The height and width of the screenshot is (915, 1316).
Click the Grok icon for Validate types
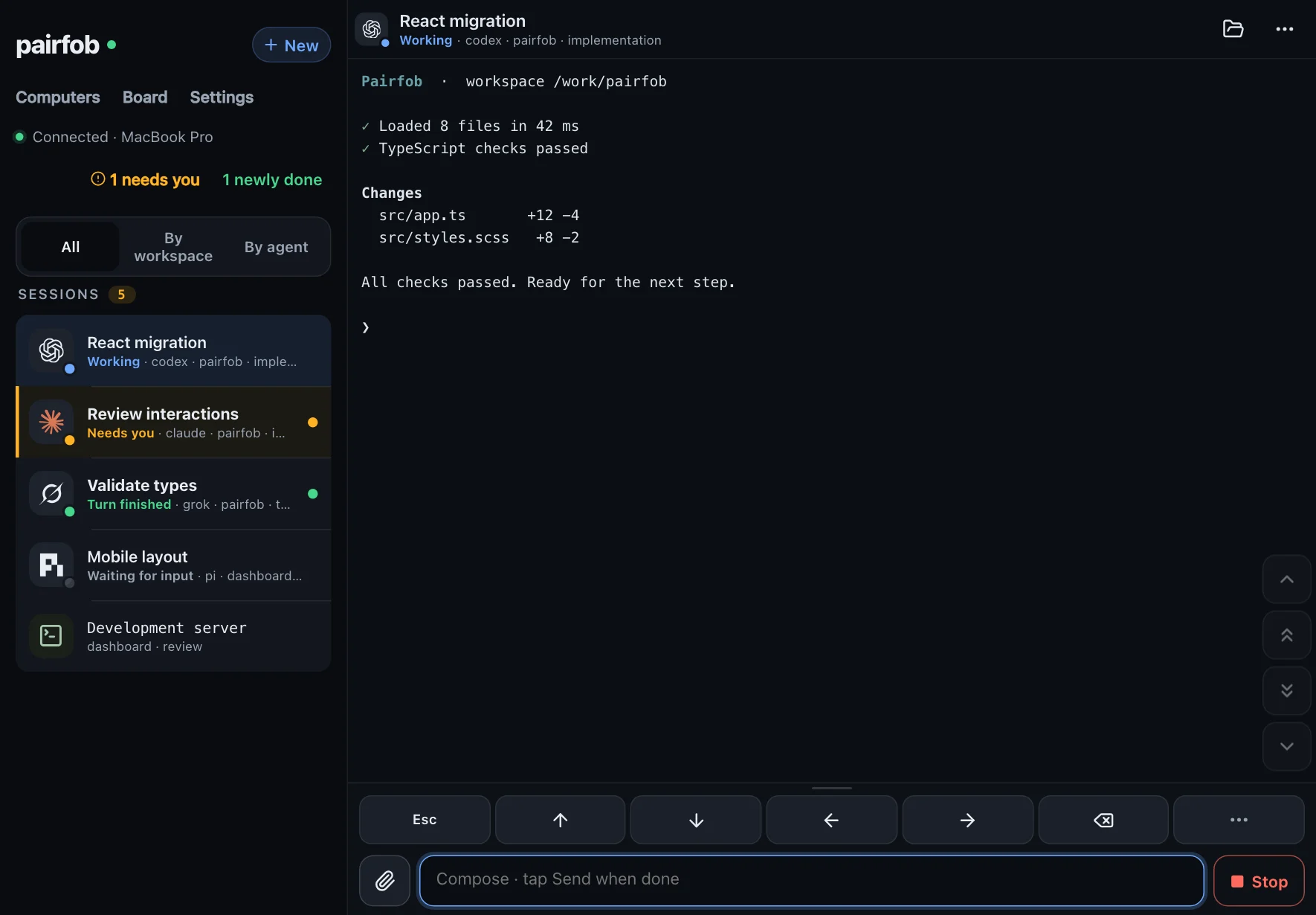[x=51, y=493]
